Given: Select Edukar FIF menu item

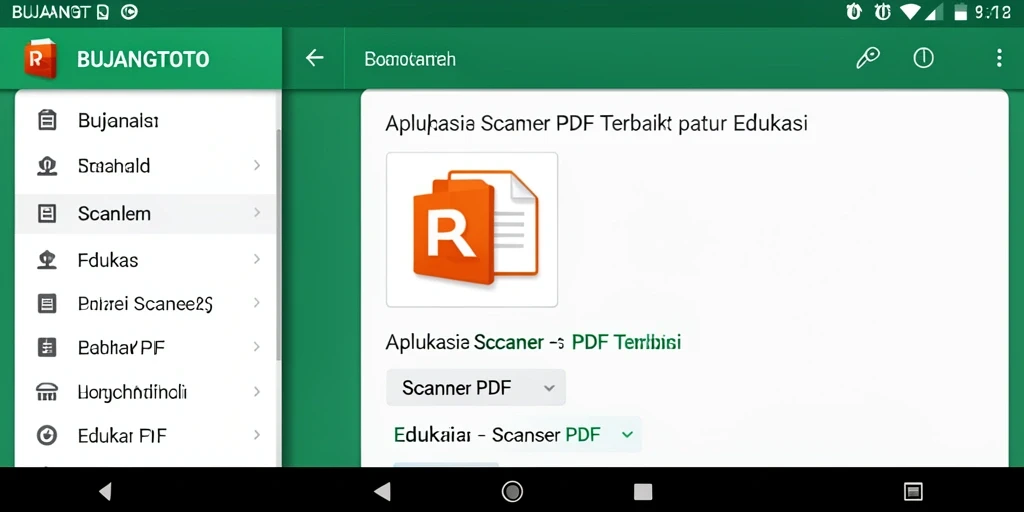Looking at the screenshot, I should [x=148, y=435].
